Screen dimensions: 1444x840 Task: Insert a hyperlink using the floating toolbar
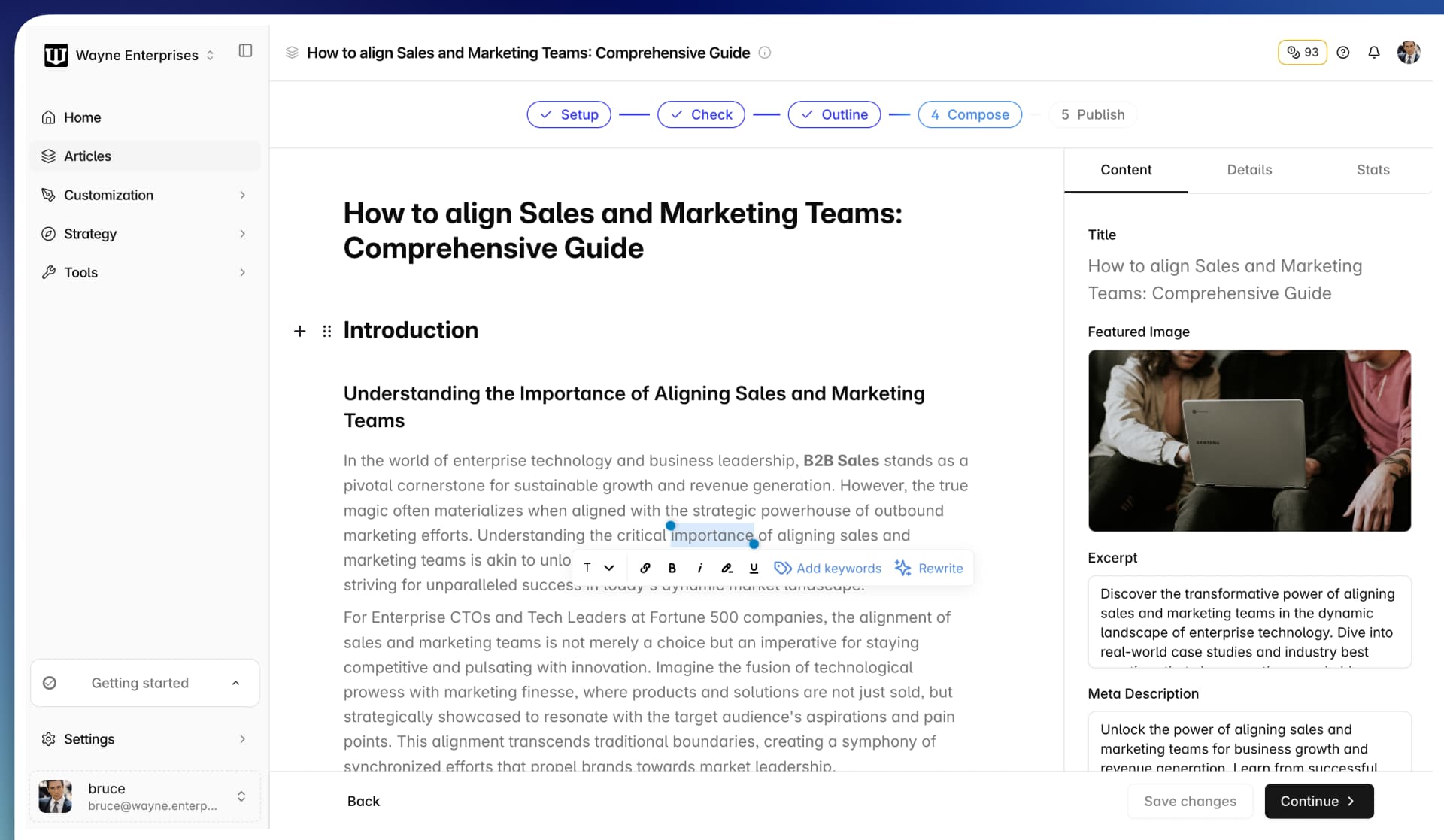click(645, 568)
